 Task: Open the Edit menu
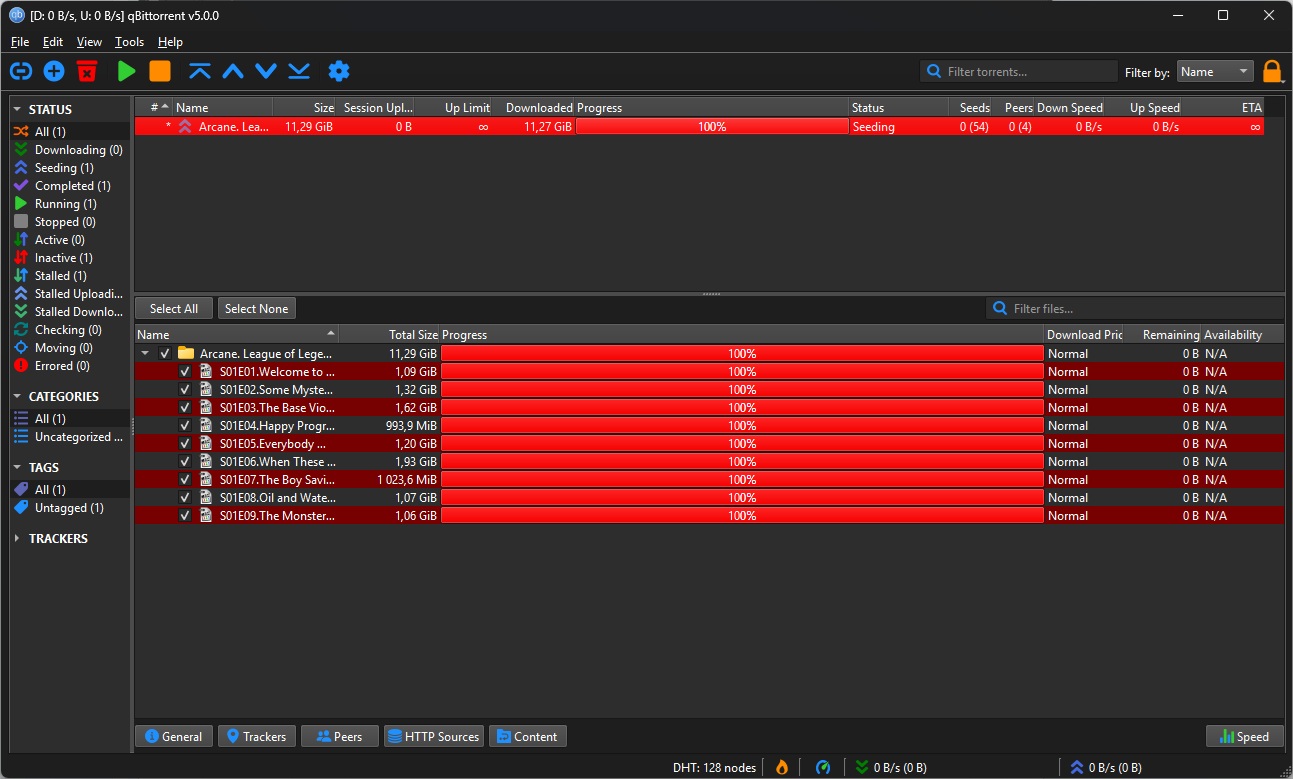coord(53,42)
